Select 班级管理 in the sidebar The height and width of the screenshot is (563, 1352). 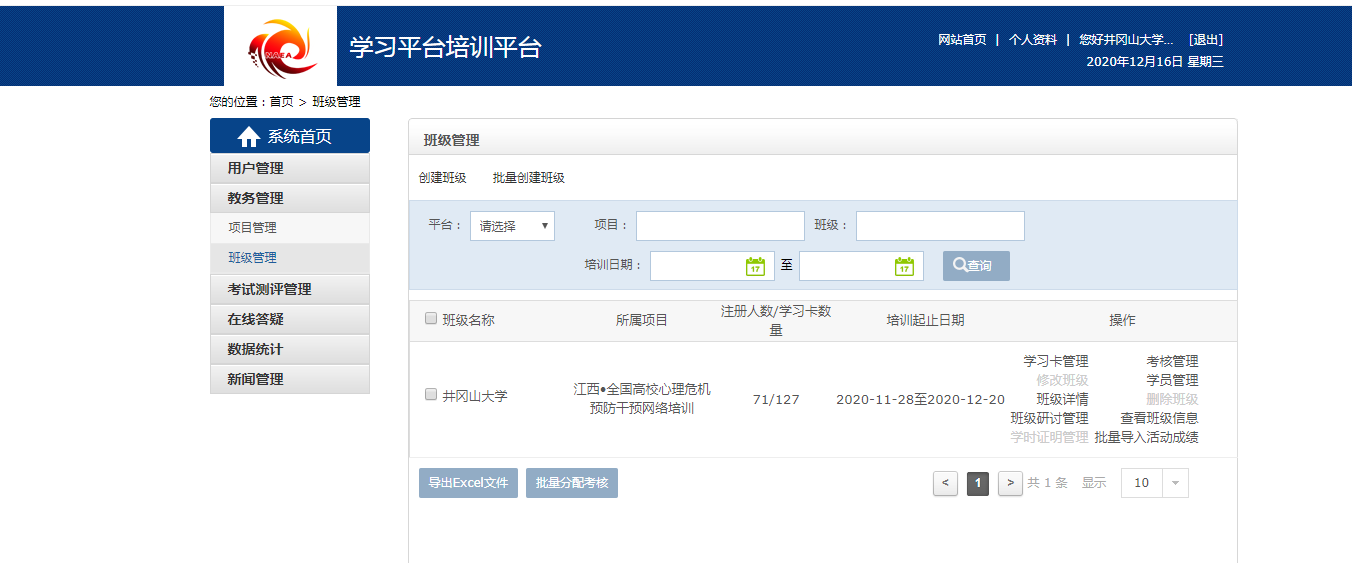pyautogui.click(x=252, y=258)
